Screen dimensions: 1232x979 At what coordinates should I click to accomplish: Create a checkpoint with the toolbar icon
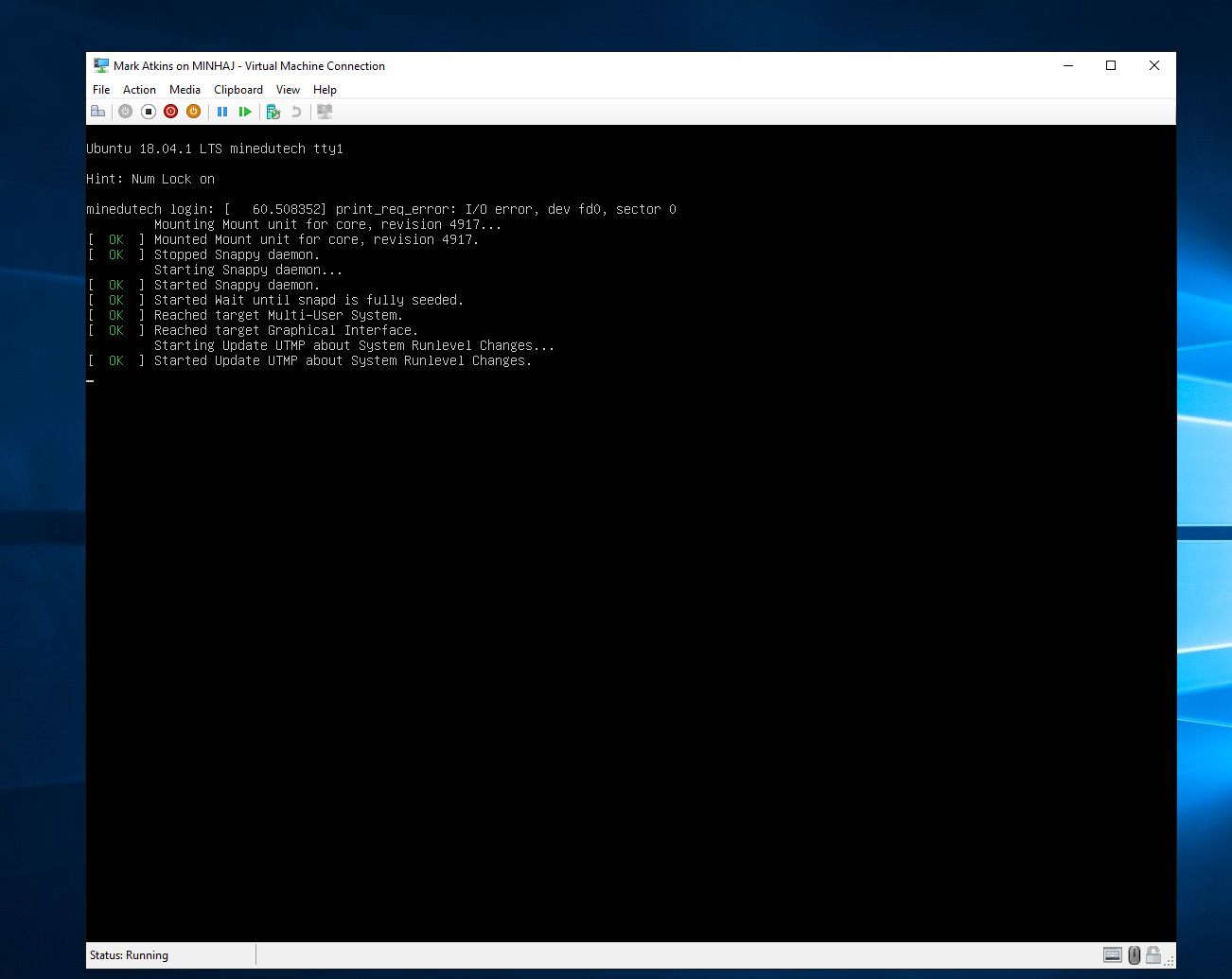(273, 112)
